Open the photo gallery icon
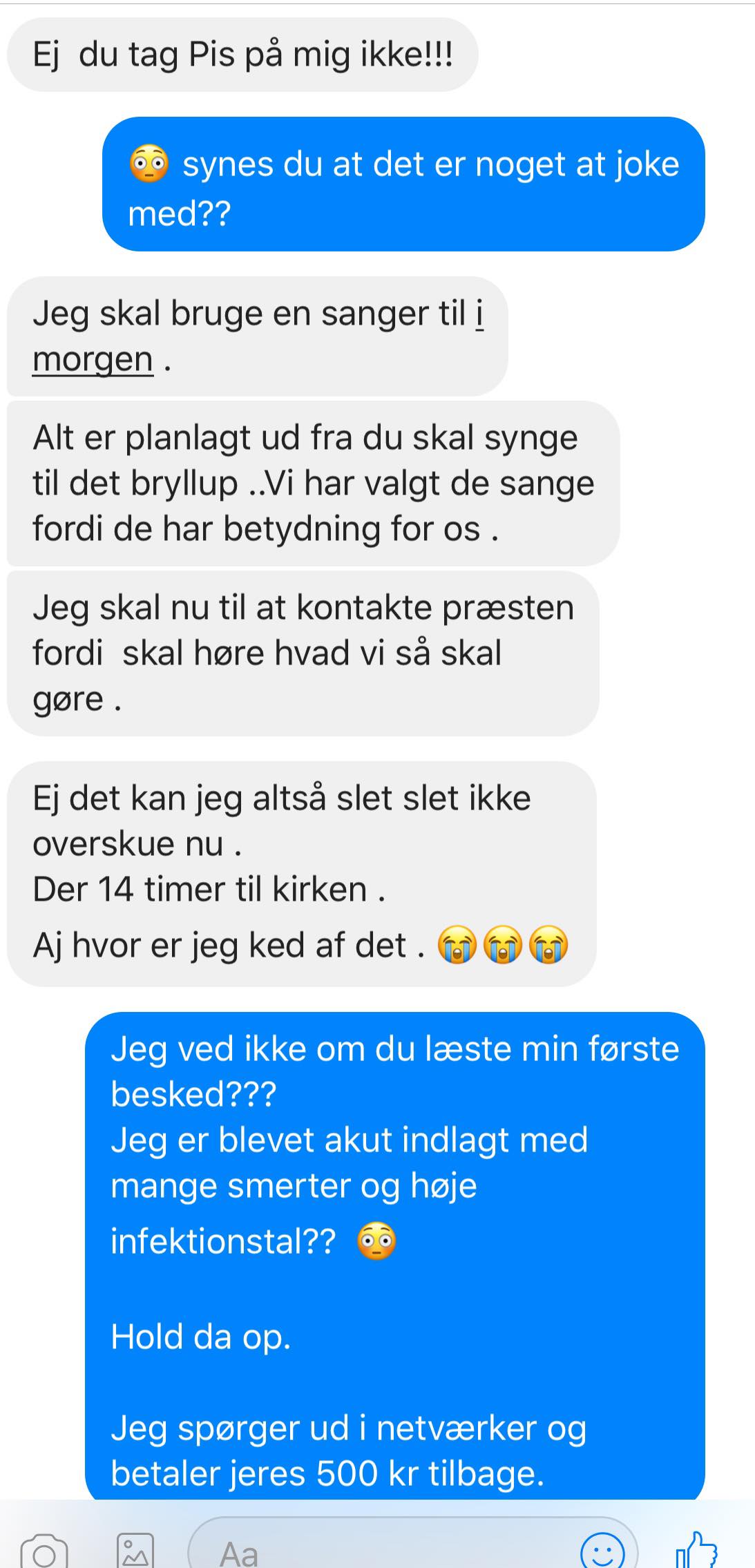Image resolution: width=755 pixels, height=1568 pixels. pyautogui.click(x=135, y=1551)
